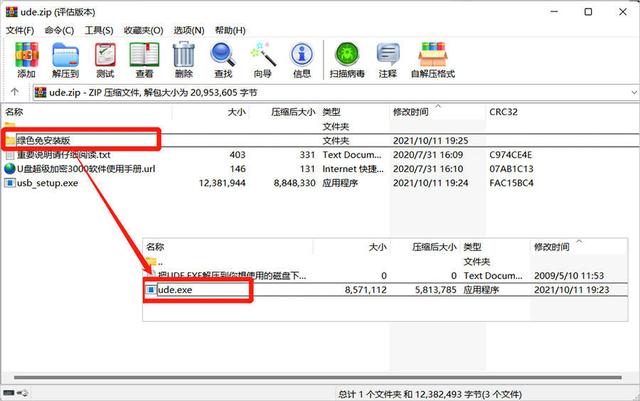
Task: Click modified time 2009/5/10 11:53
Action: coord(569,276)
